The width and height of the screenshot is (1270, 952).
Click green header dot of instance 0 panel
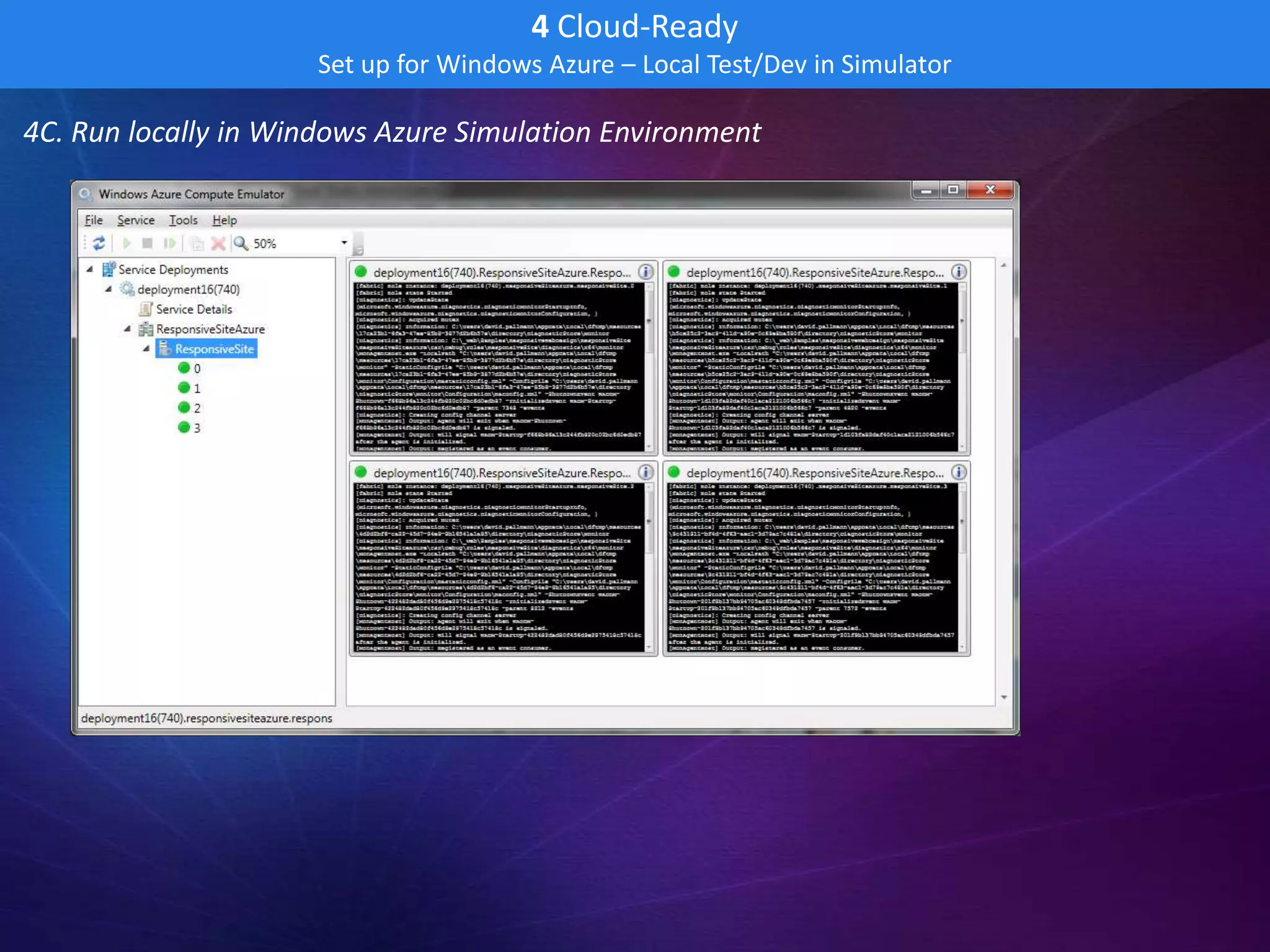361,271
